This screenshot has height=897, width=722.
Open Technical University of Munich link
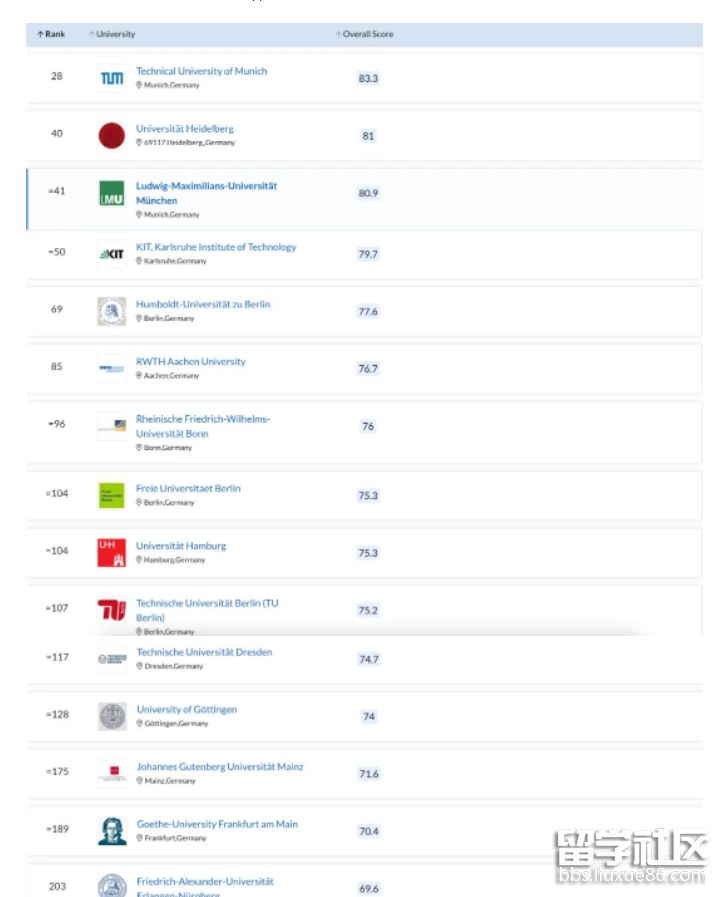click(x=201, y=71)
